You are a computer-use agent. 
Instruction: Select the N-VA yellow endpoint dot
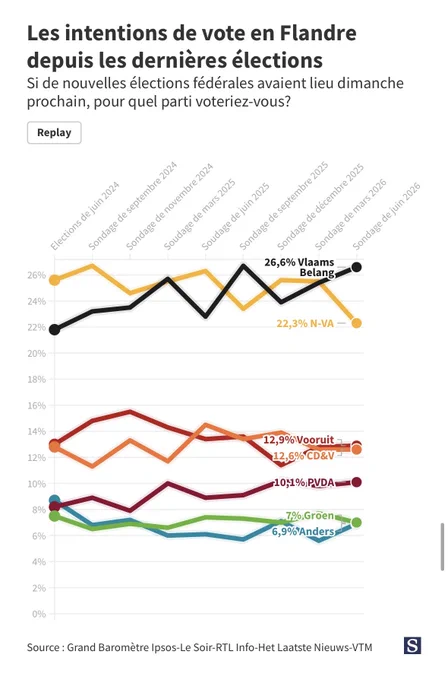[x=356, y=323]
